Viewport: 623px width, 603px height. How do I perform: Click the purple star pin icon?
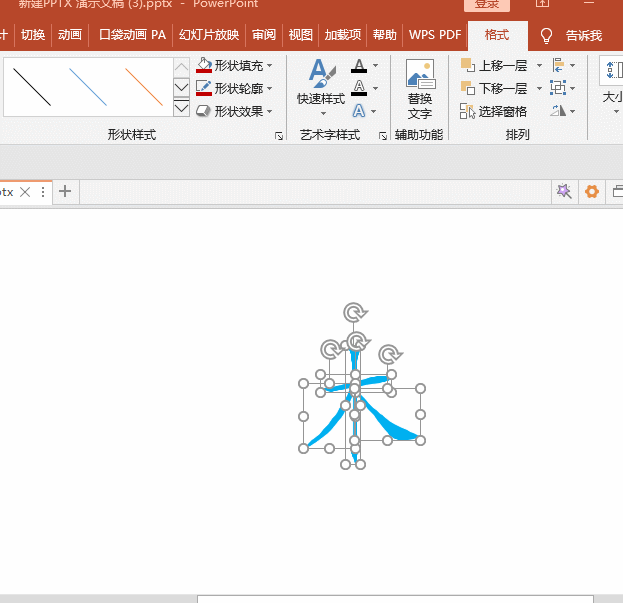pyautogui.click(x=564, y=191)
